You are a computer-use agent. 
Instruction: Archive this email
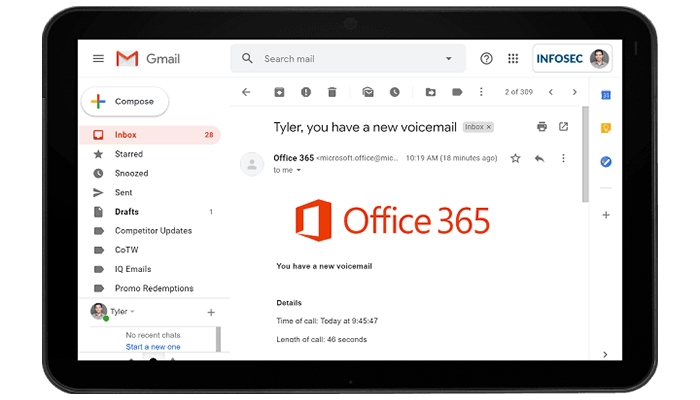279,92
